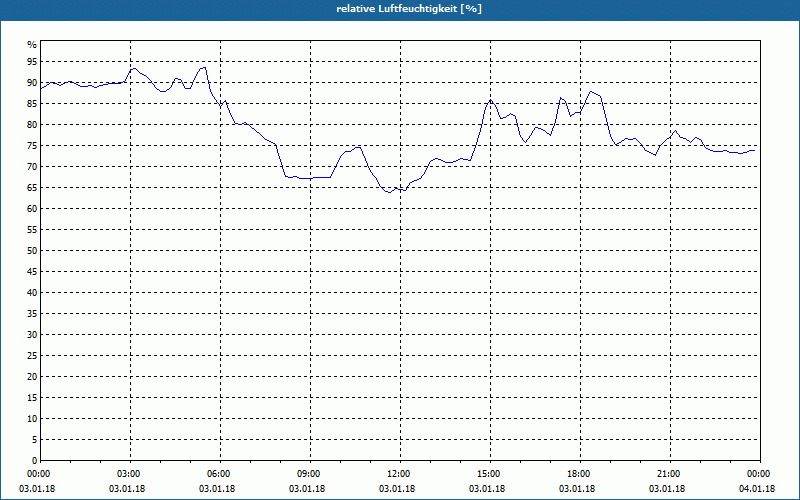Select the y-axis value 50
800x500 pixels.
32,251
